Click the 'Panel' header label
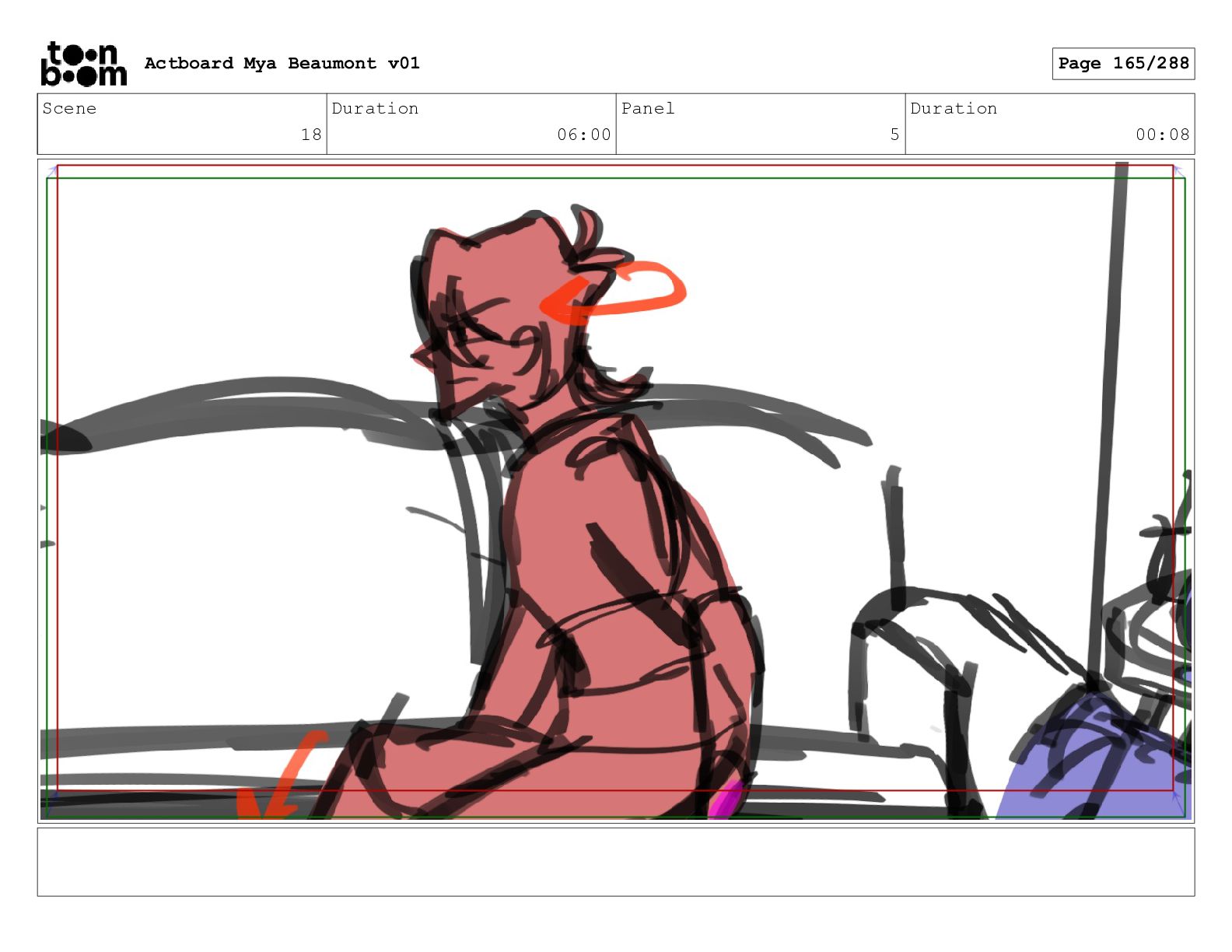 [648, 108]
